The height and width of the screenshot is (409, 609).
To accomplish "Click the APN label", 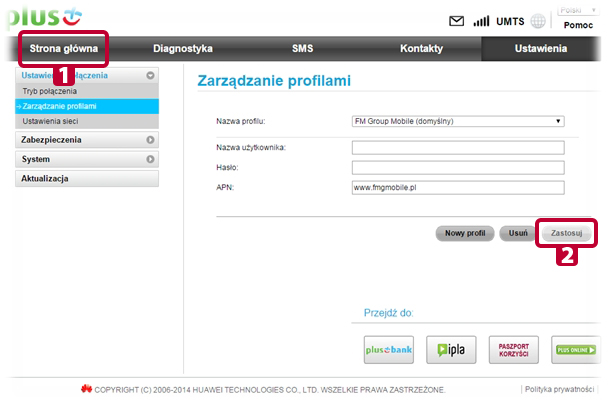I will click(225, 188).
